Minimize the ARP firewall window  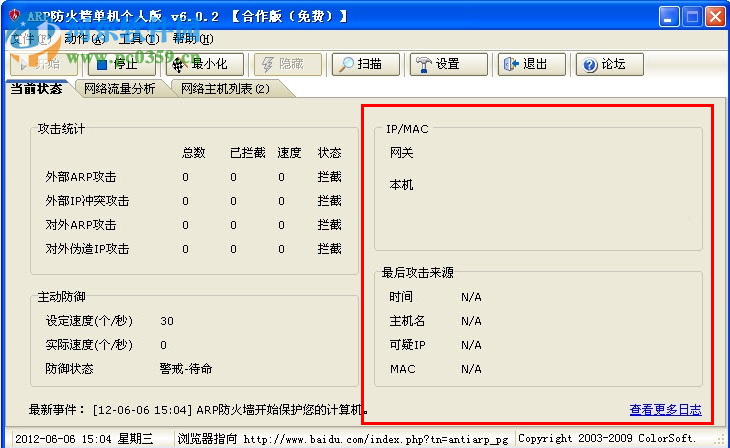tap(669, 17)
